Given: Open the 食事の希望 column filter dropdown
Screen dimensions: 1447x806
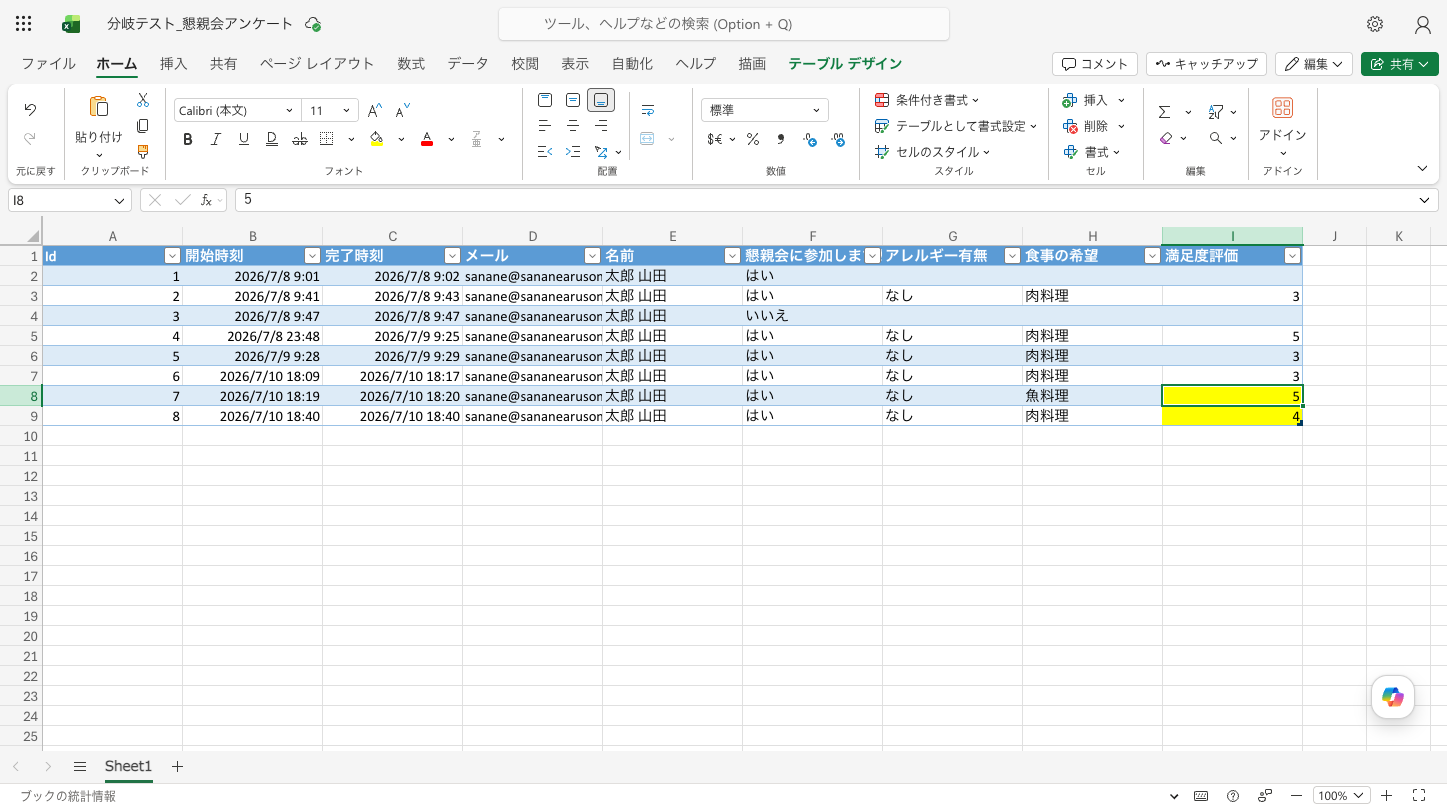Looking at the screenshot, I should [1152, 256].
